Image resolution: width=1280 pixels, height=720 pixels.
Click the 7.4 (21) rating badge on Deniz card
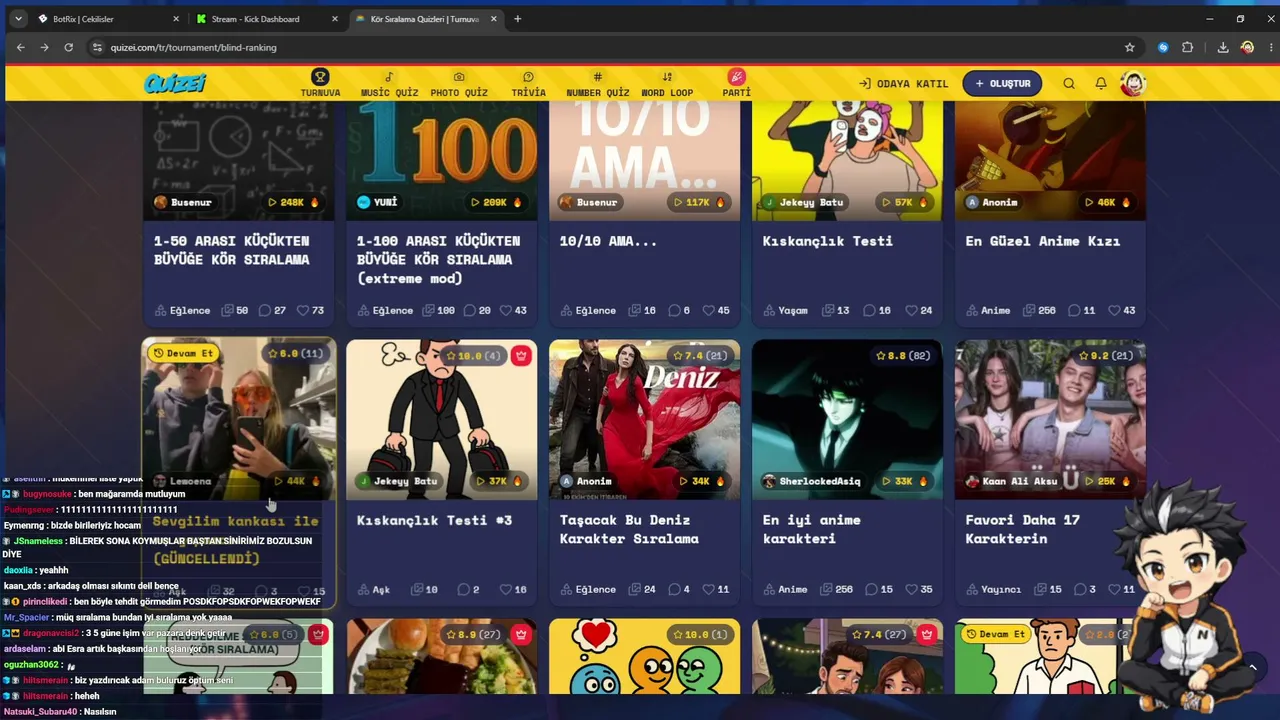[x=699, y=356]
